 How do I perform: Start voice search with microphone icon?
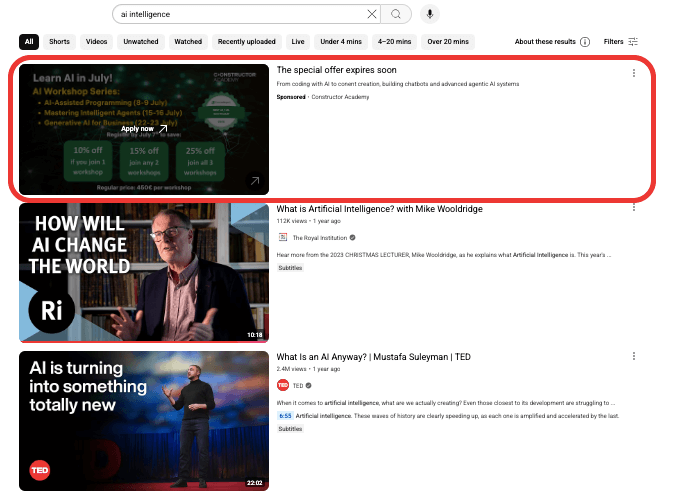(x=429, y=14)
